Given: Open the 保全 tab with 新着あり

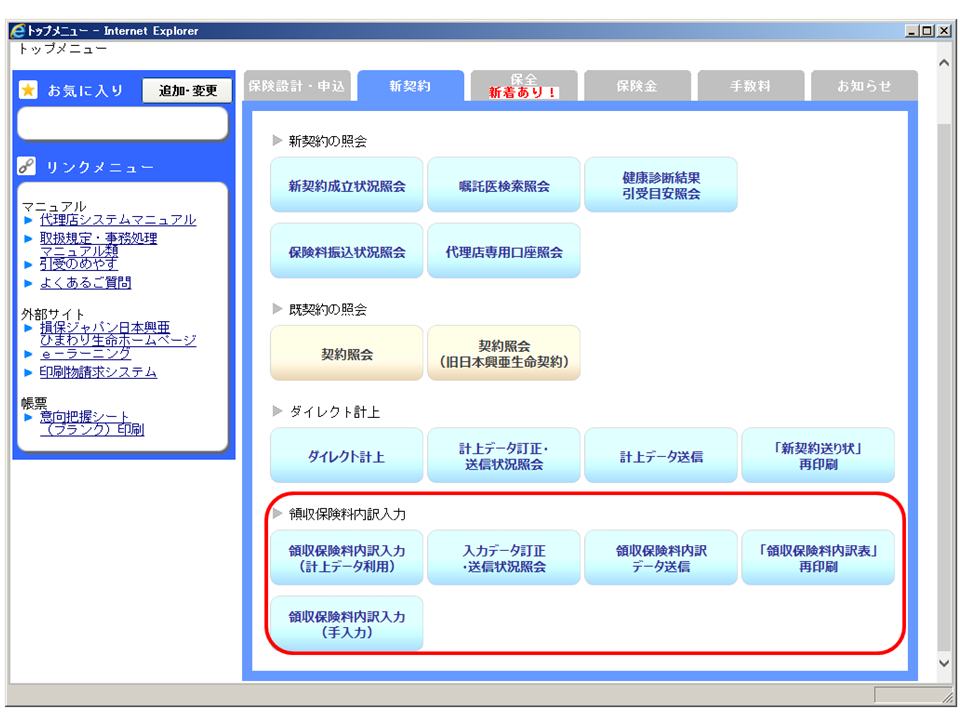Looking at the screenshot, I should (524, 87).
